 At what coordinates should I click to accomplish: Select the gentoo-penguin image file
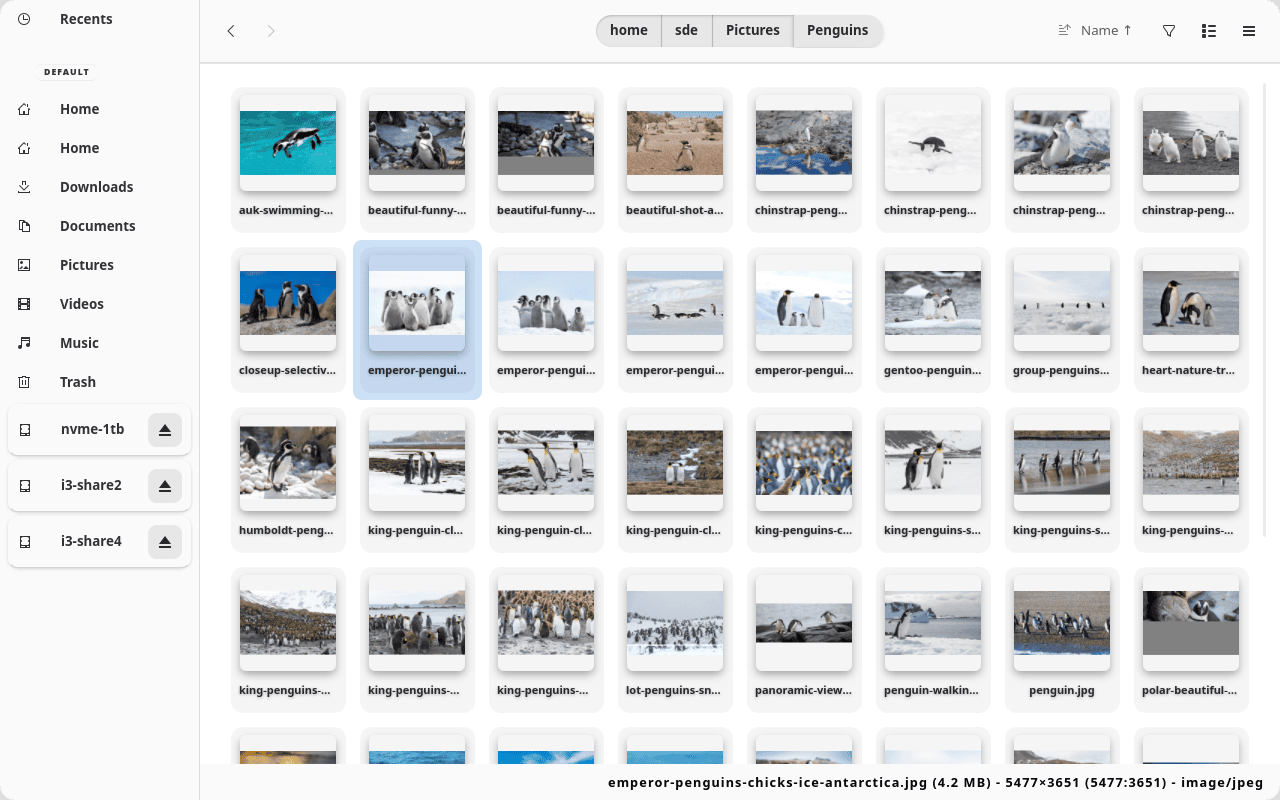[x=933, y=320]
